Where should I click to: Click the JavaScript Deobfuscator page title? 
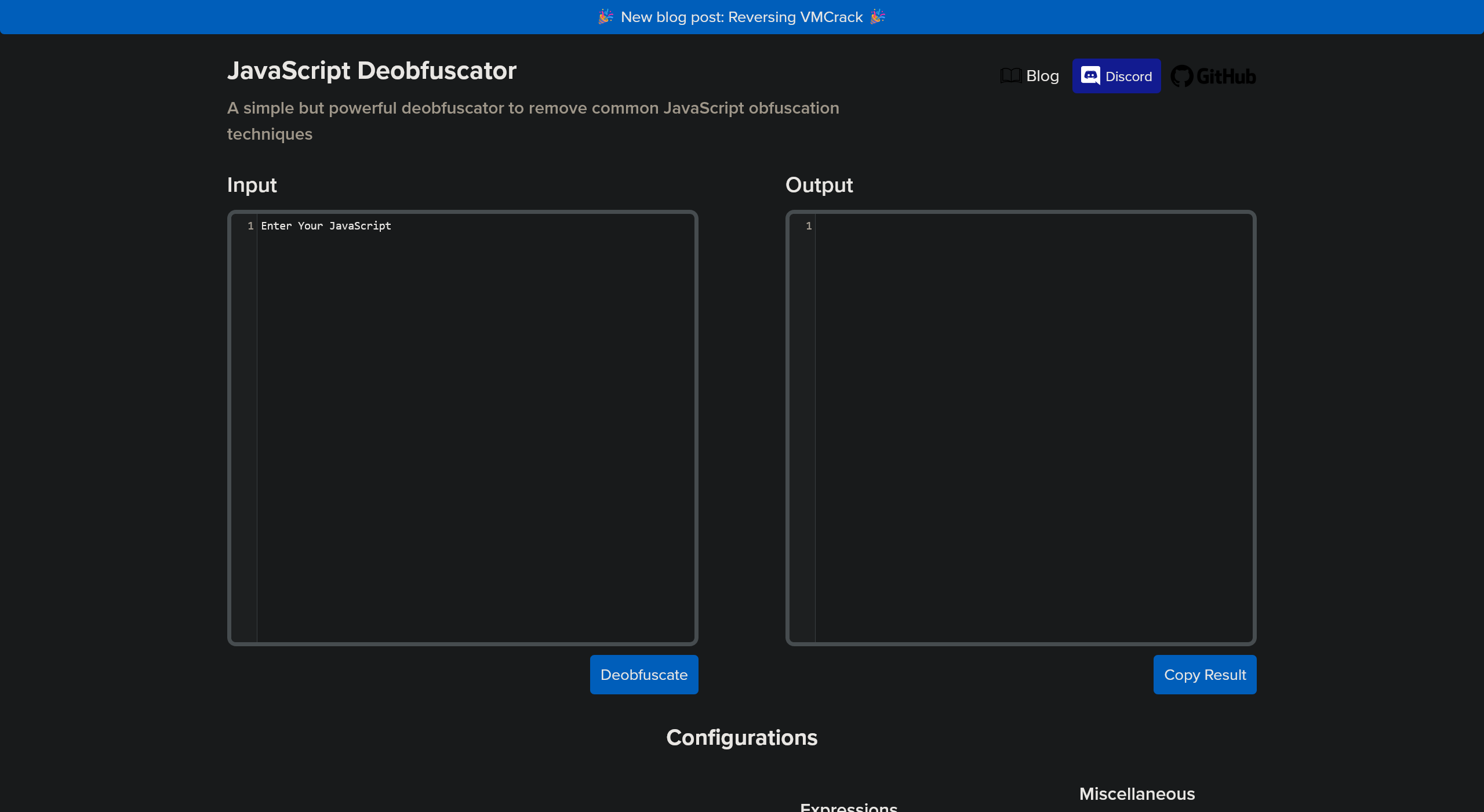[x=372, y=71]
